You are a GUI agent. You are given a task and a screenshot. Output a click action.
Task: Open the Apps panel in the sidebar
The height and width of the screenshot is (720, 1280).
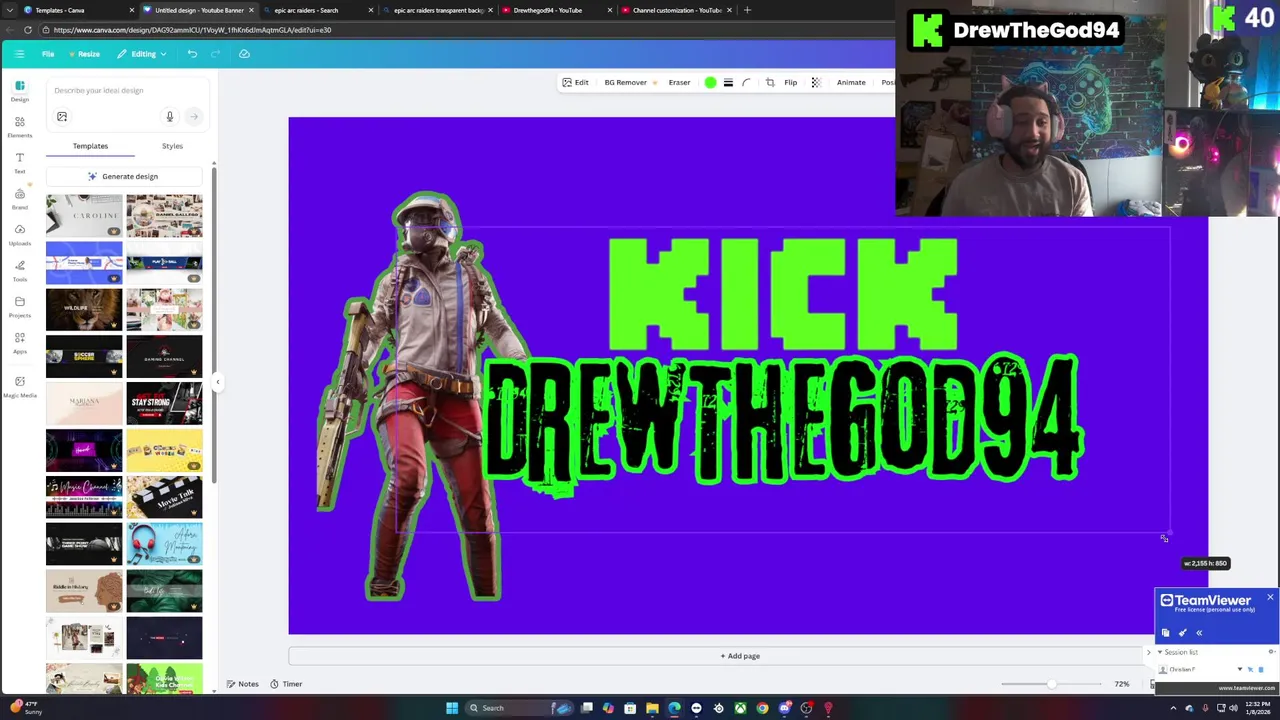pos(19,343)
